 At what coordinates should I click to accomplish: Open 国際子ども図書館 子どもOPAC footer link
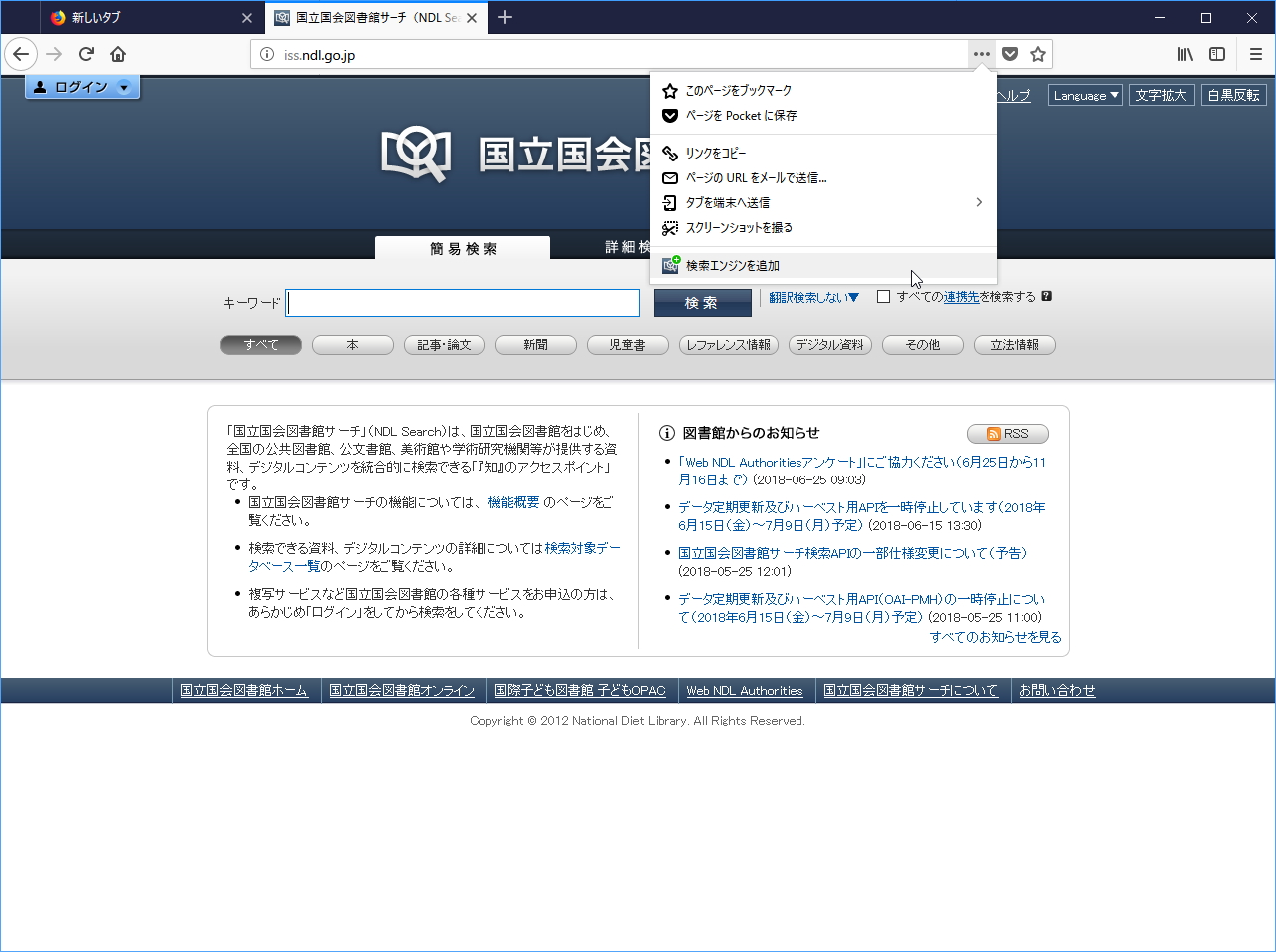tap(580, 690)
